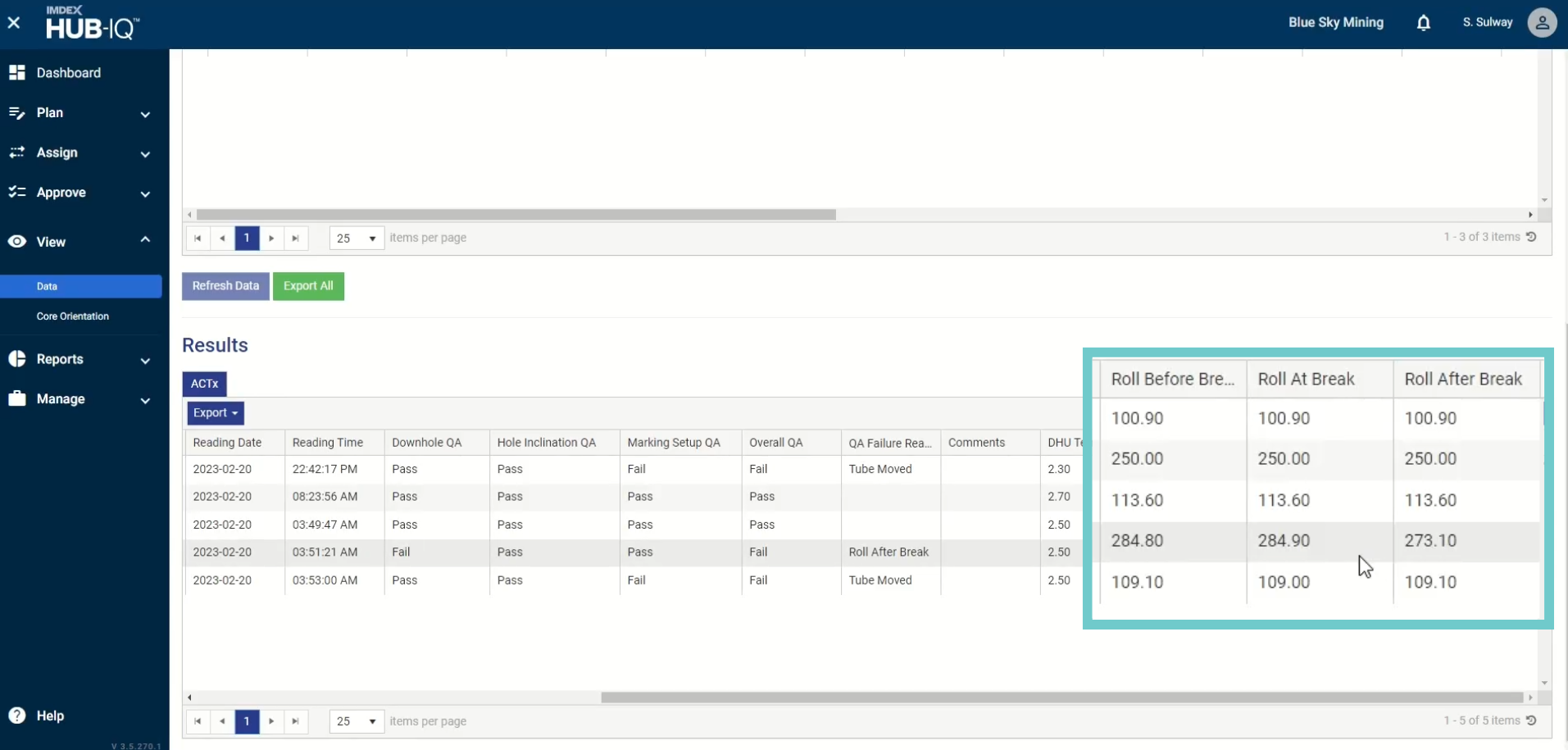Click the Manage briefcase icon
The image size is (1568, 750).
16,398
